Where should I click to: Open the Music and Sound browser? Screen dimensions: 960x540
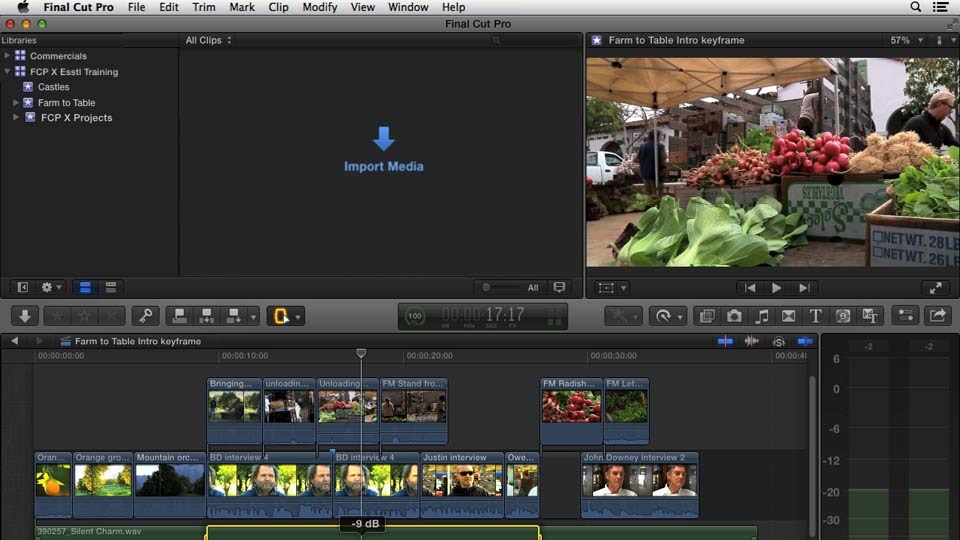pos(762,316)
